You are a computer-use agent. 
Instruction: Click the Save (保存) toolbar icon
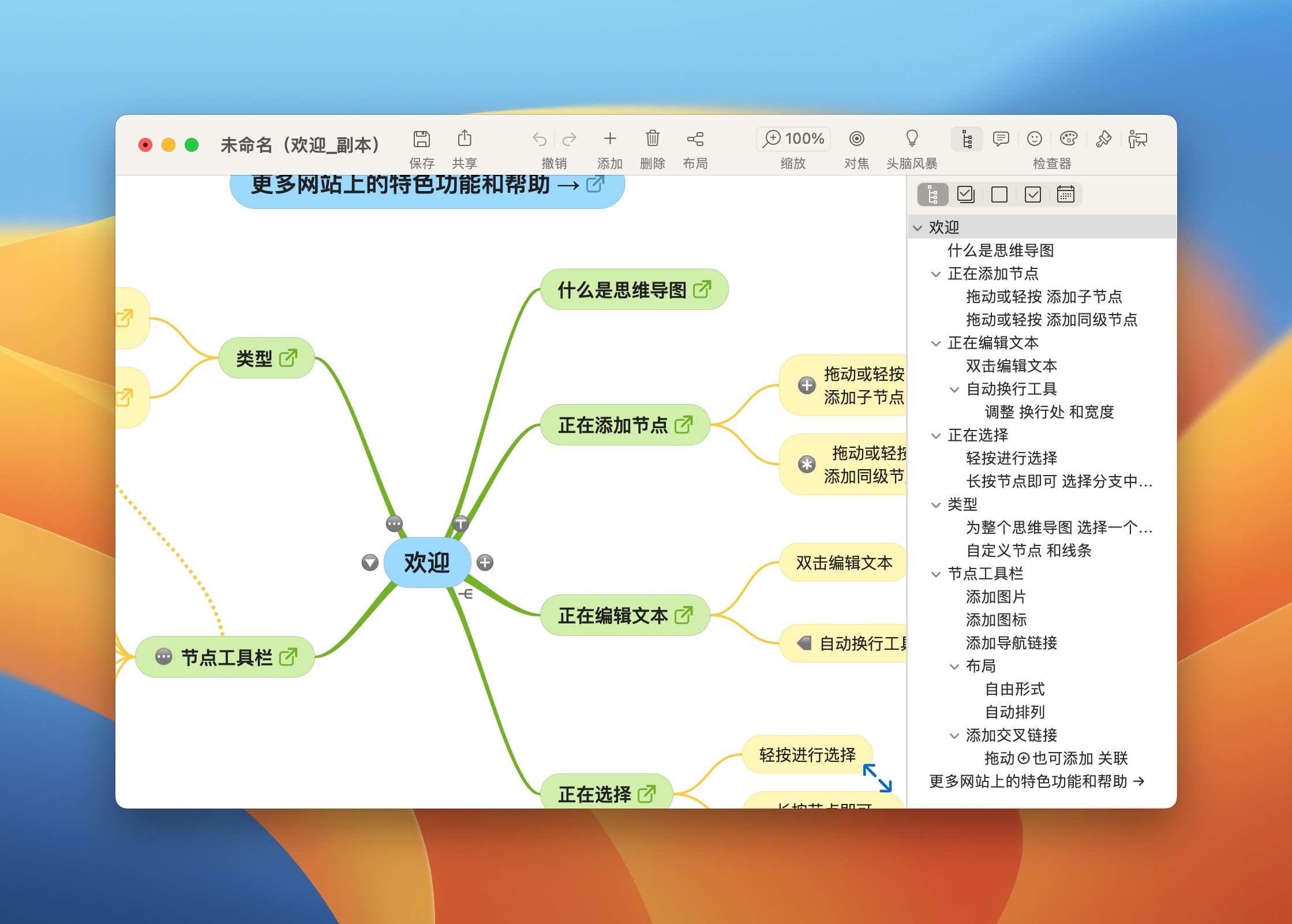pos(422,139)
